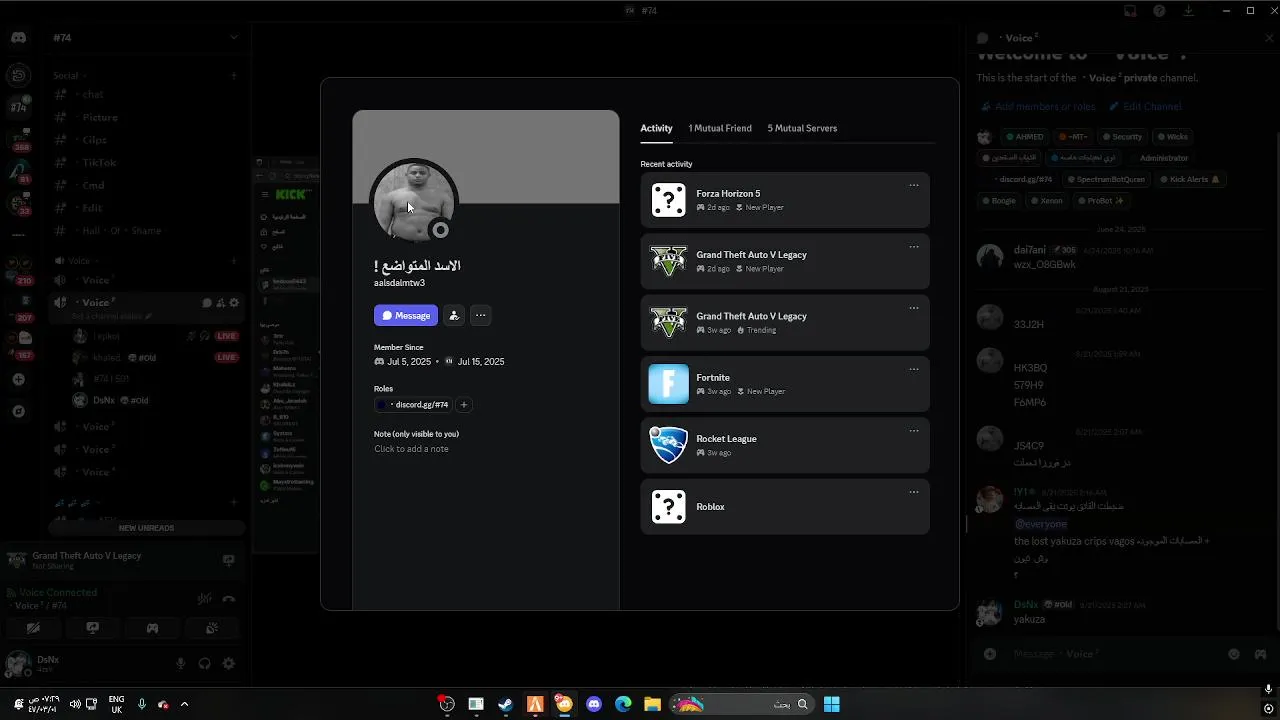Viewport: 1280px width, 720px height.
Task: Close the voice chat side panel
Action: tap(1269, 38)
